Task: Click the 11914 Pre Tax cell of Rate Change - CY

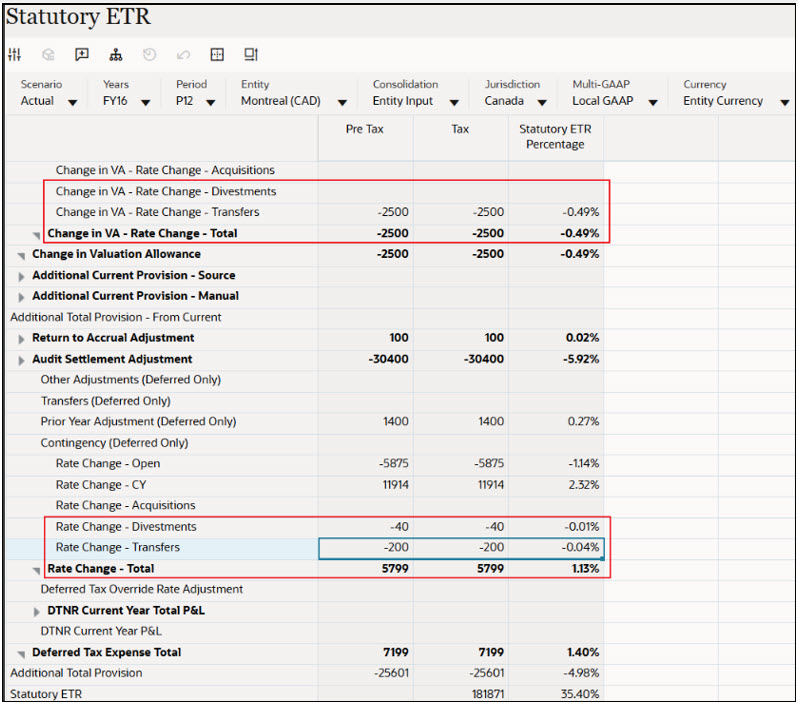Action: pyautogui.click(x=366, y=485)
